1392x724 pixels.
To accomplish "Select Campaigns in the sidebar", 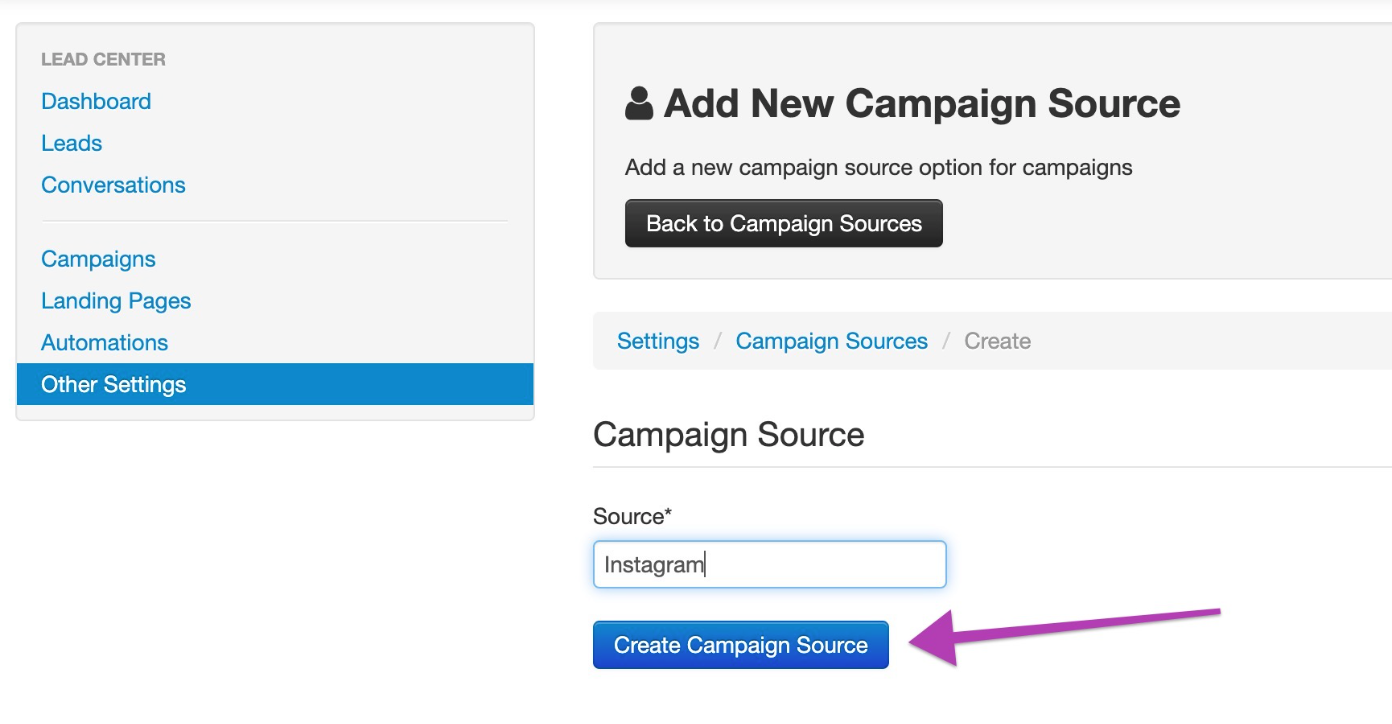I will tap(98, 259).
